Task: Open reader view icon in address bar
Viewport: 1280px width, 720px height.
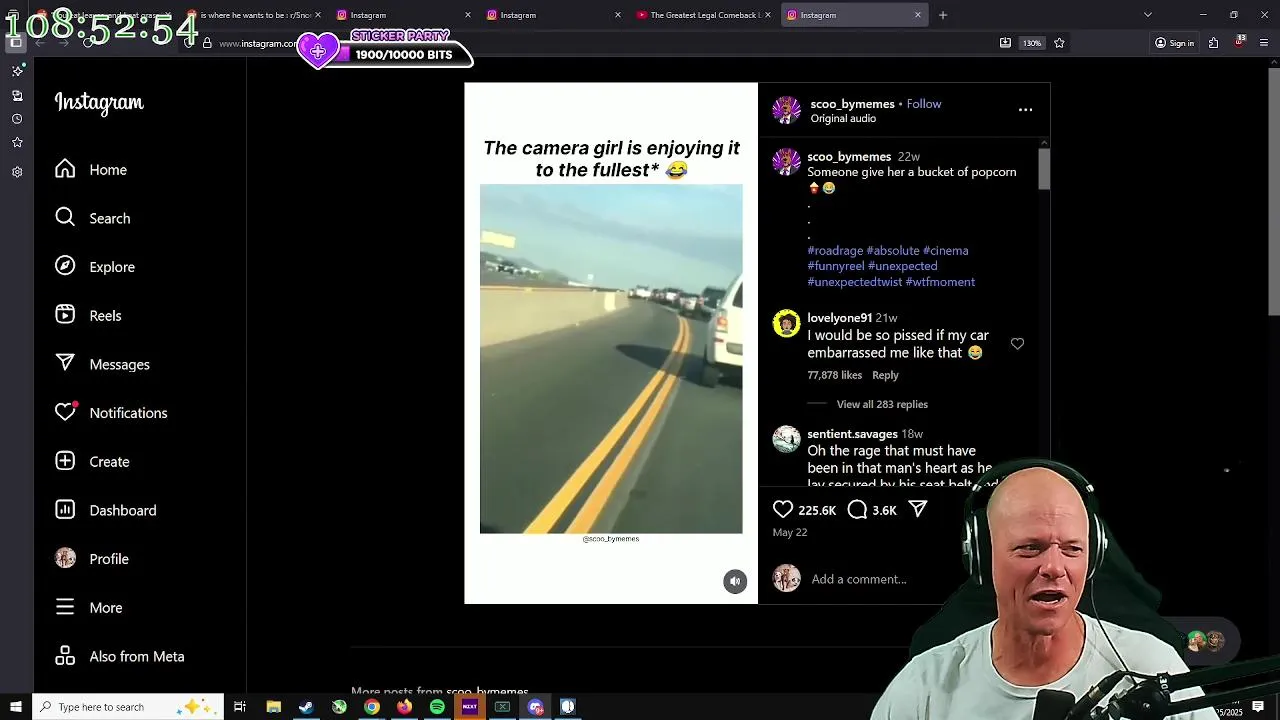Action: point(1005,43)
